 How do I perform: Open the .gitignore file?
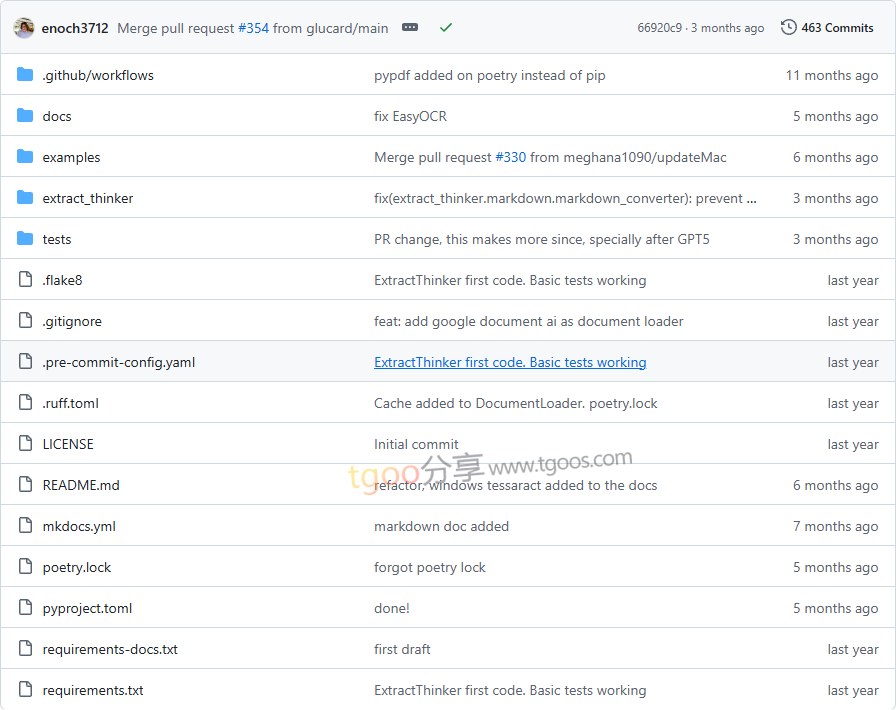click(x=72, y=321)
